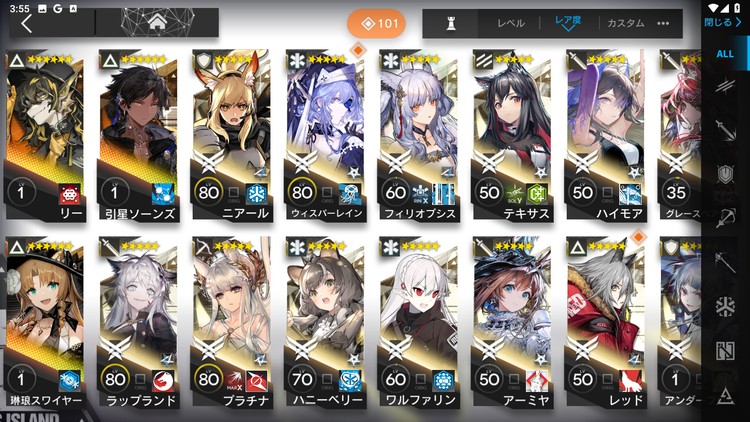This screenshot has width=750, height=422.
Task: Filter by Defender shield class icon
Action: pyautogui.click(x=725, y=174)
